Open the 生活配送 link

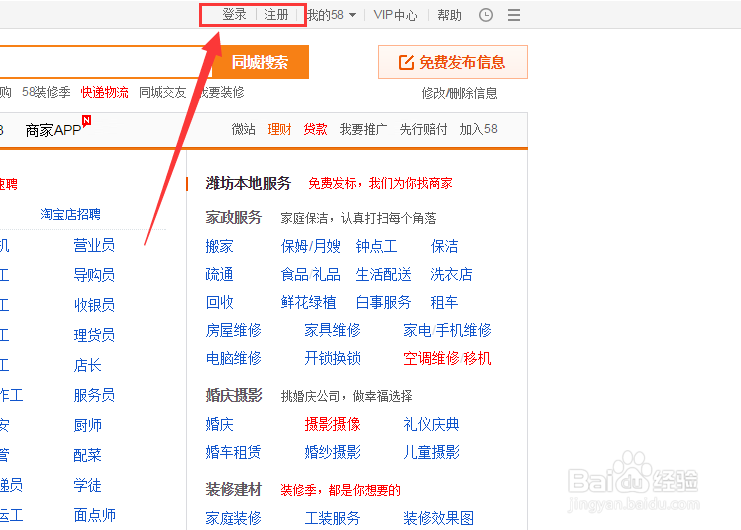click(383, 274)
